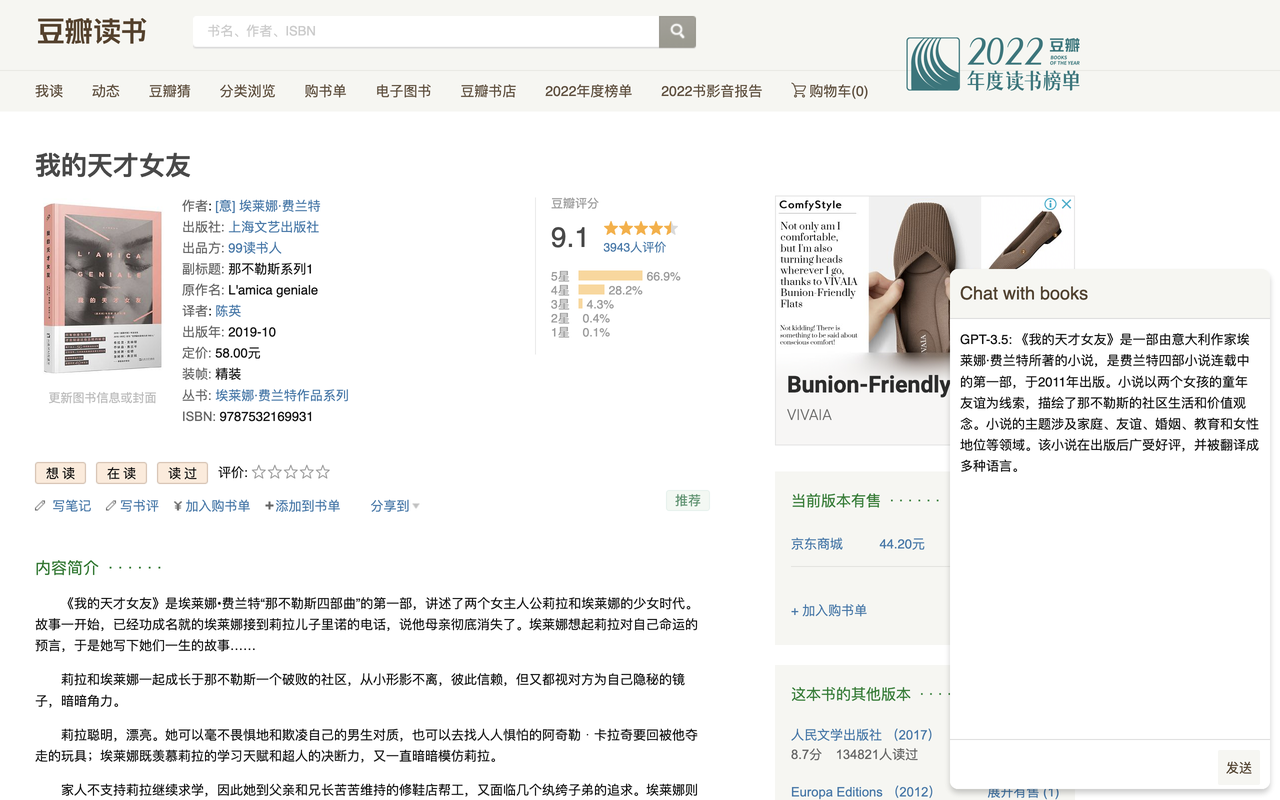Open author link 埃莱娜·费兰特

tap(268, 206)
